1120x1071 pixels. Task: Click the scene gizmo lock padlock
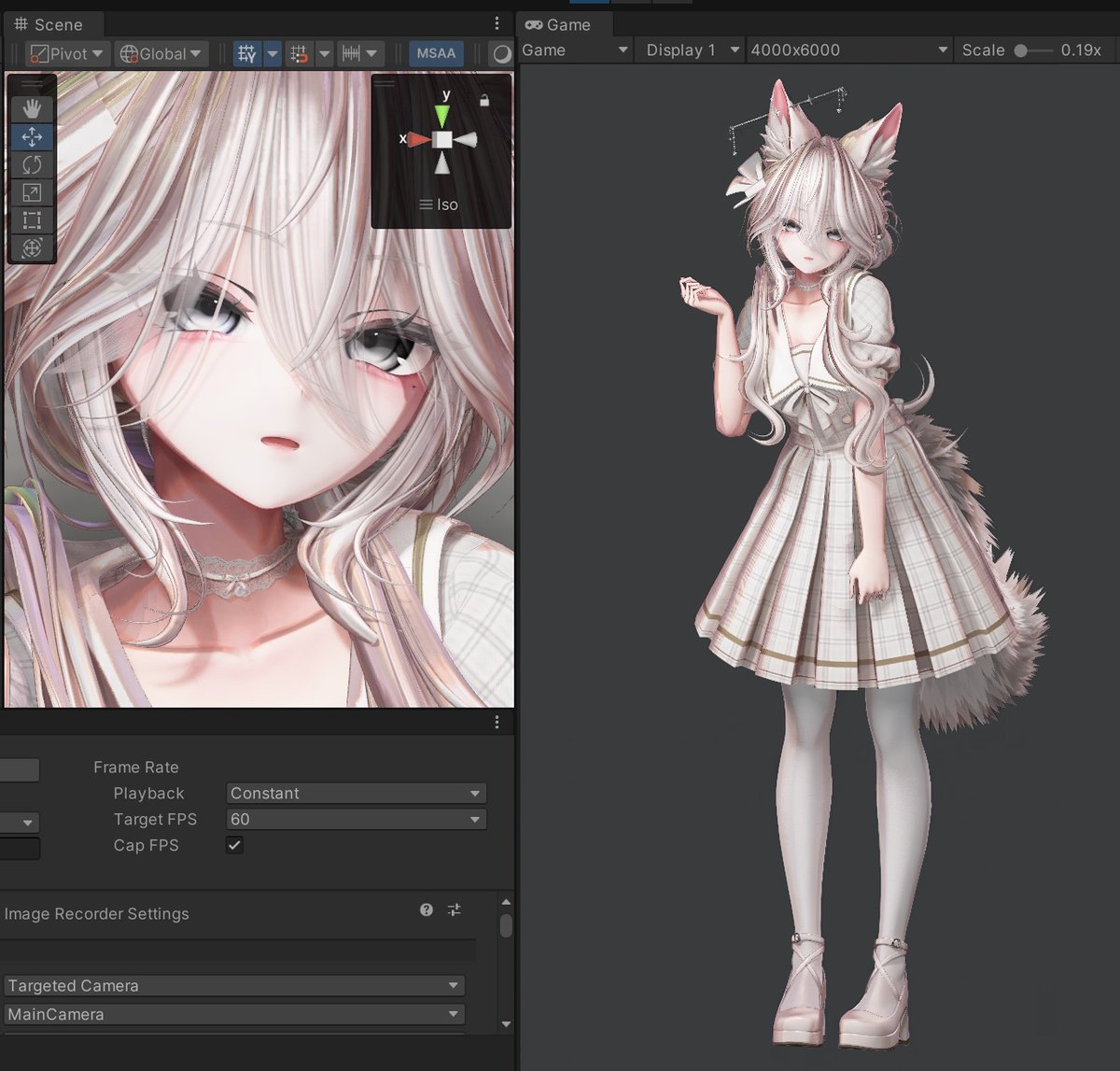(484, 99)
